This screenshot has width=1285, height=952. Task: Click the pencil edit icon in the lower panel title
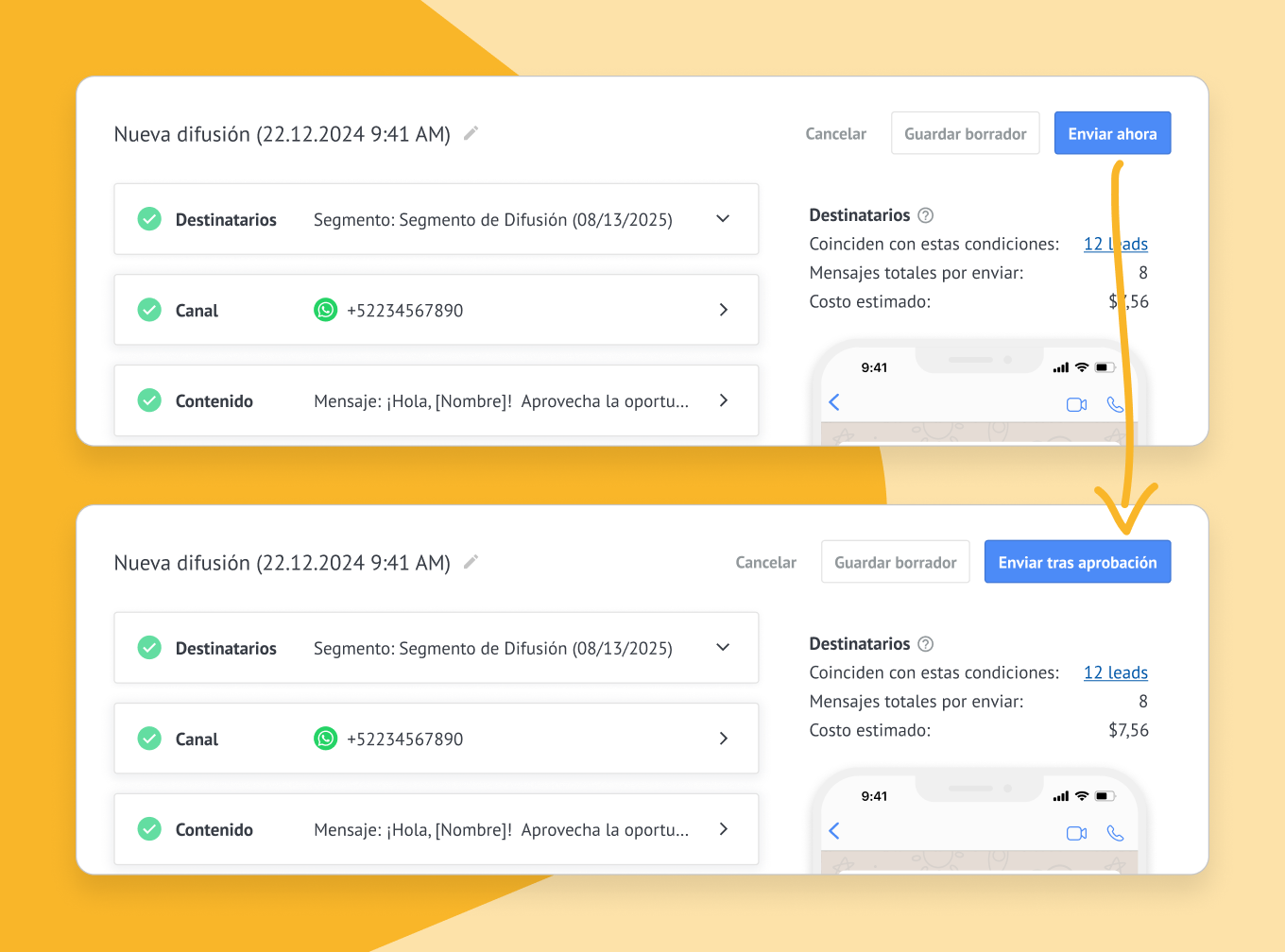click(x=471, y=562)
